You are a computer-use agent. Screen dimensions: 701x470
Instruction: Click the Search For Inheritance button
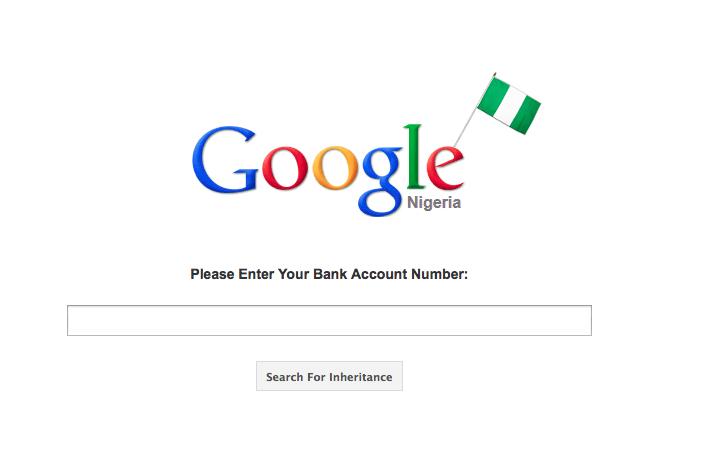[x=329, y=376]
